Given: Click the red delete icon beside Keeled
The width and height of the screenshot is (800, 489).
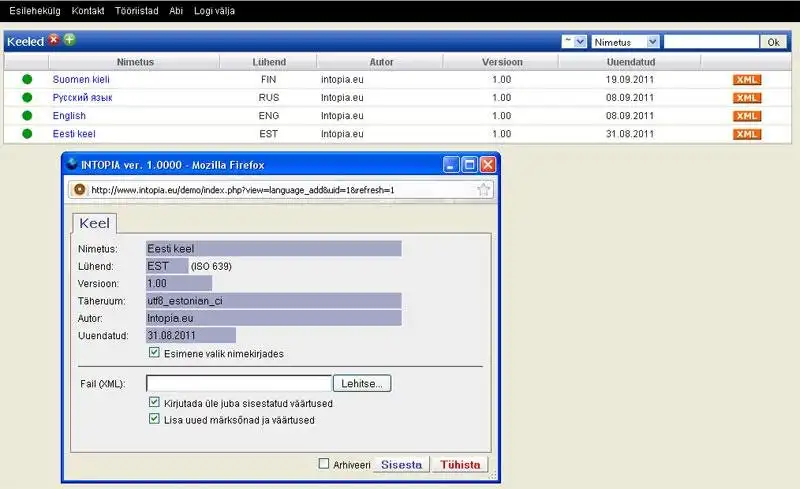Looking at the screenshot, I should 54,40.
